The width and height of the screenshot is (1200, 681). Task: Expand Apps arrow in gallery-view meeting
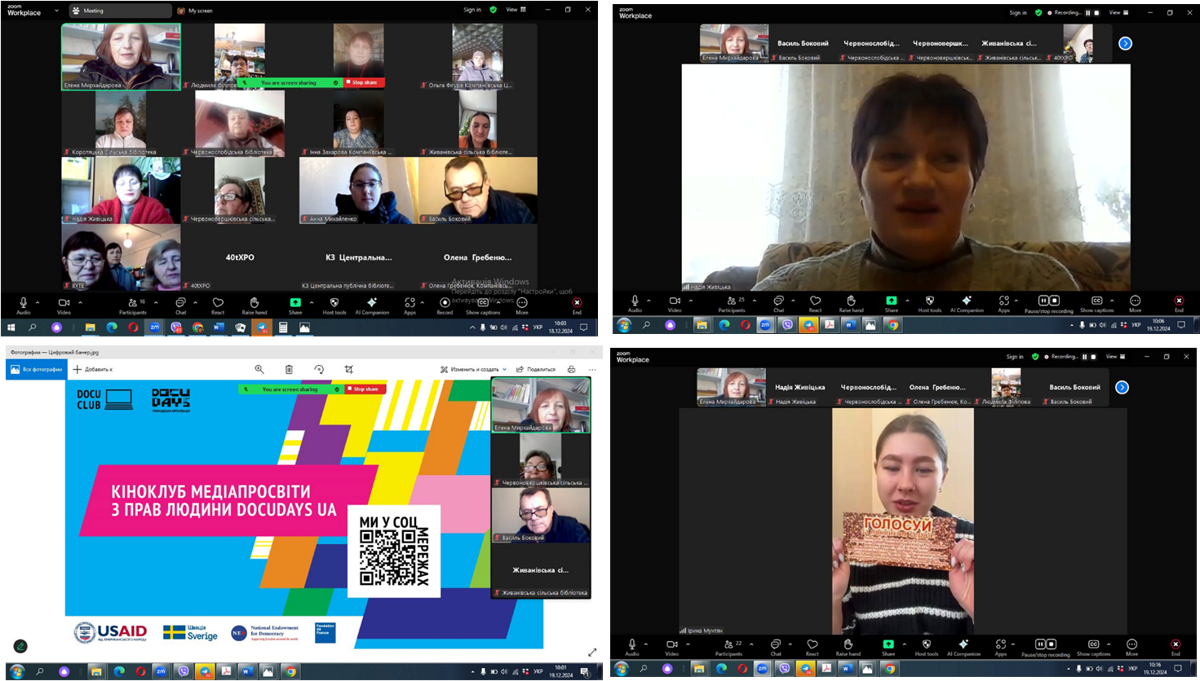tap(424, 302)
